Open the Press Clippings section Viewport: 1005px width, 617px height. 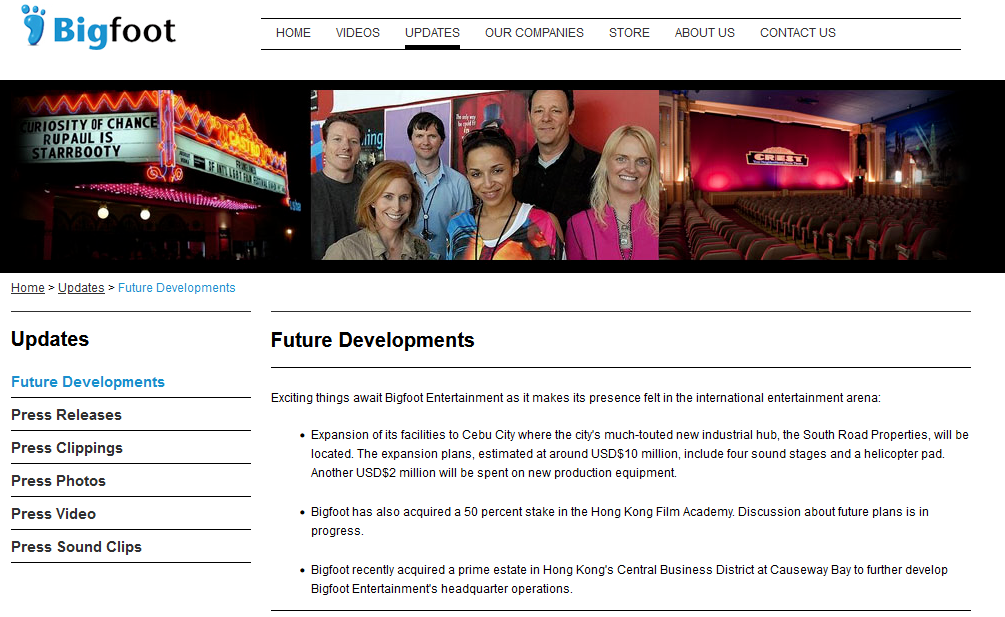click(67, 448)
